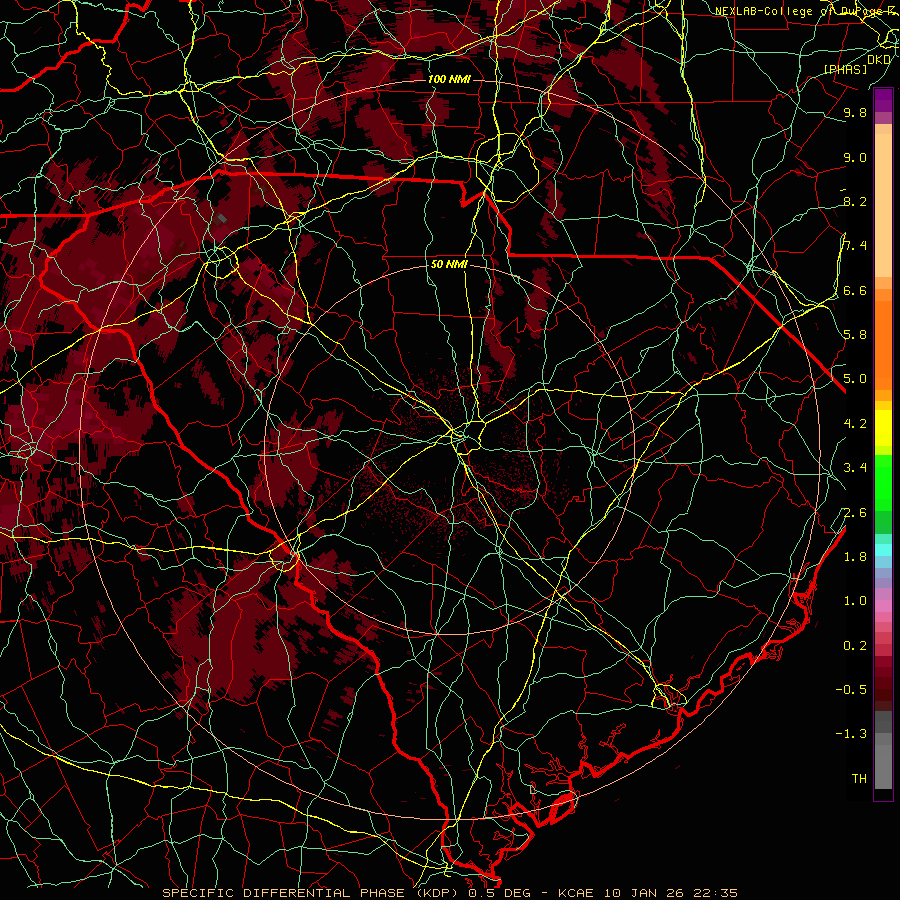Viewport: 900px width, 900px height.
Task: Select the 5.8 scale value
Action: point(855,335)
